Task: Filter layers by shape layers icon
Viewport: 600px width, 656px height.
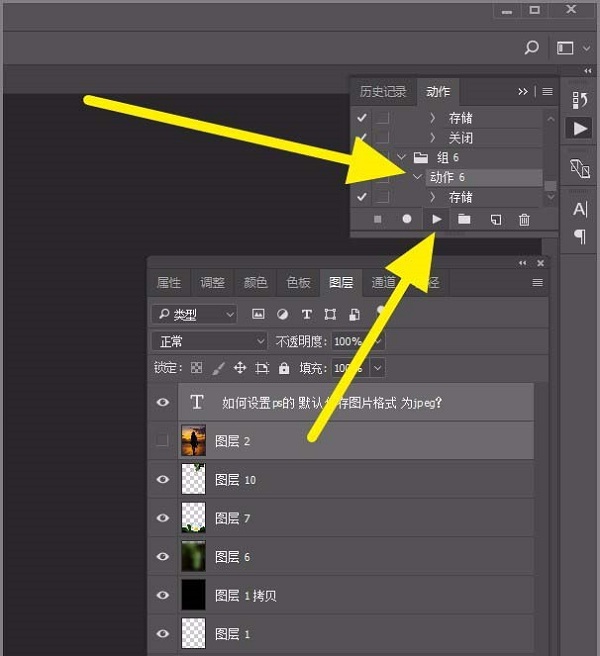Action: pos(330,314)
